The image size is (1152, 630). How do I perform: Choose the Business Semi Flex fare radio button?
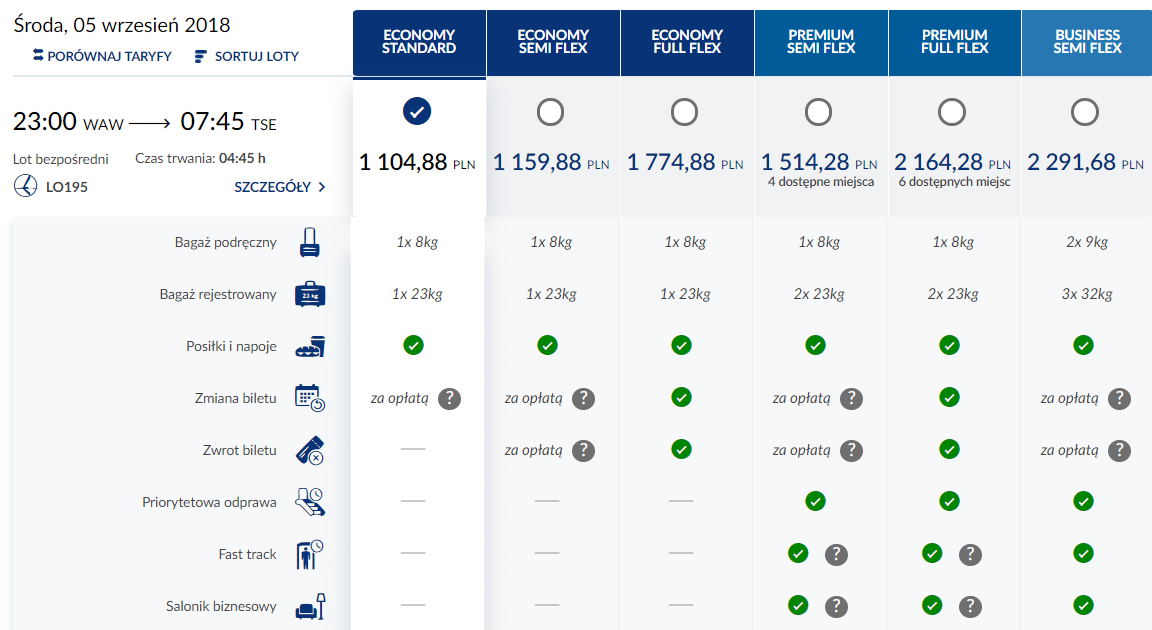tap(1085, 112)
